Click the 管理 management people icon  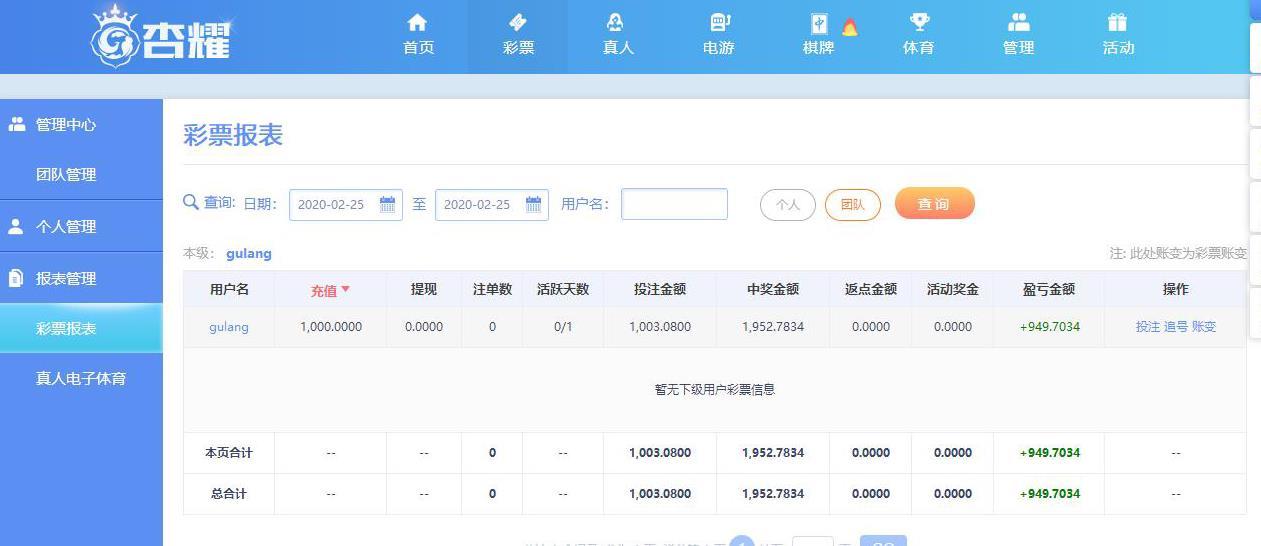[1018, 23]
